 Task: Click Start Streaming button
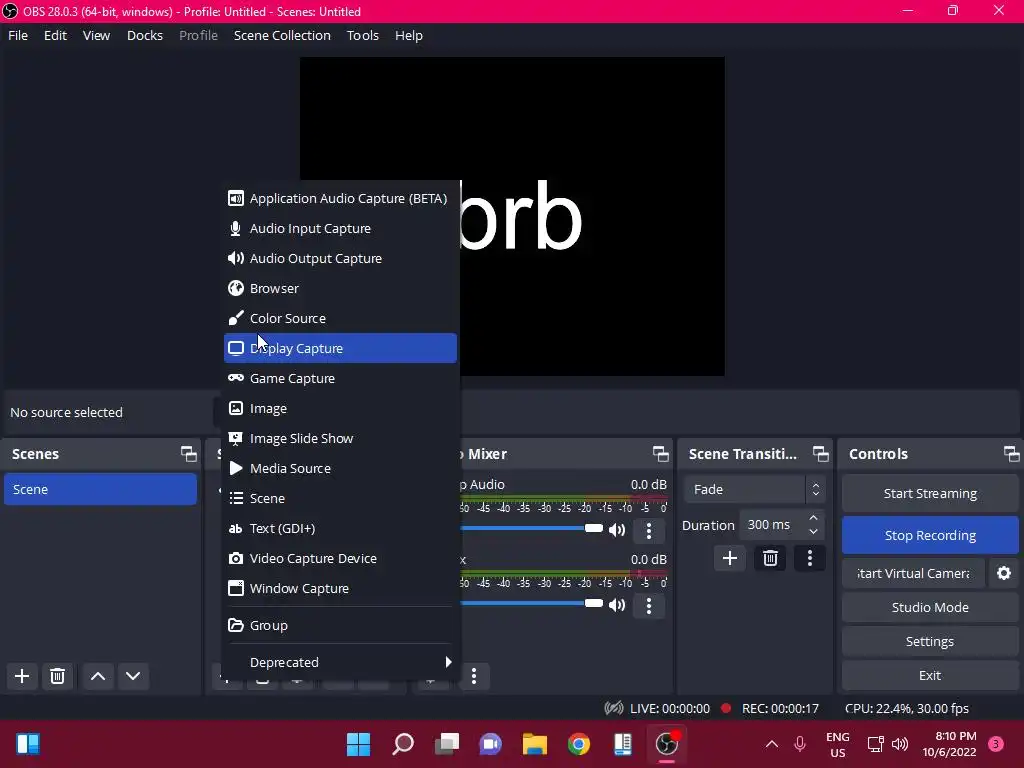[930, 494]
